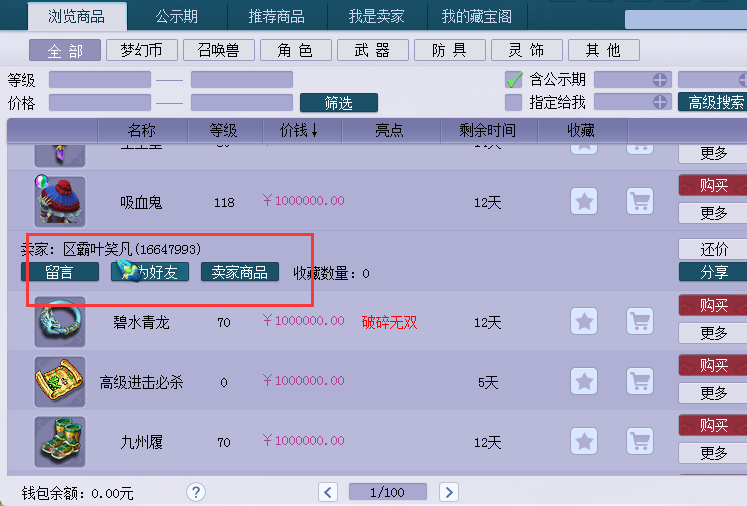This screenshot has width=747, height=506.
Task: Click page number field 1/100
Action: [388, 492]
